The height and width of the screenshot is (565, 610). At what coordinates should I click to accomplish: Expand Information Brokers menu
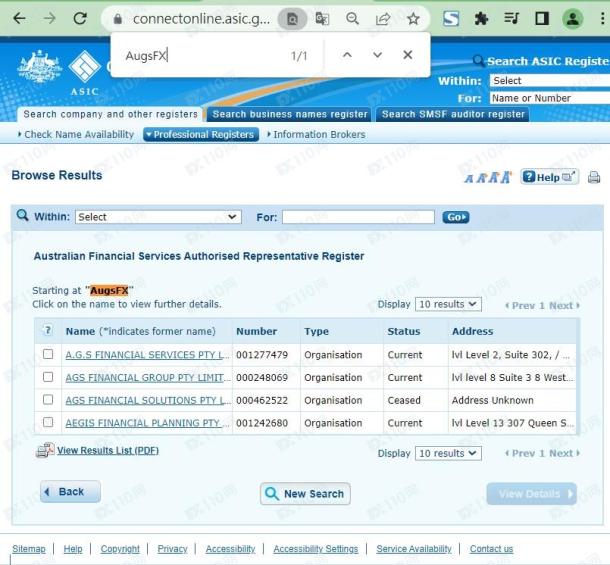[316, 135]
